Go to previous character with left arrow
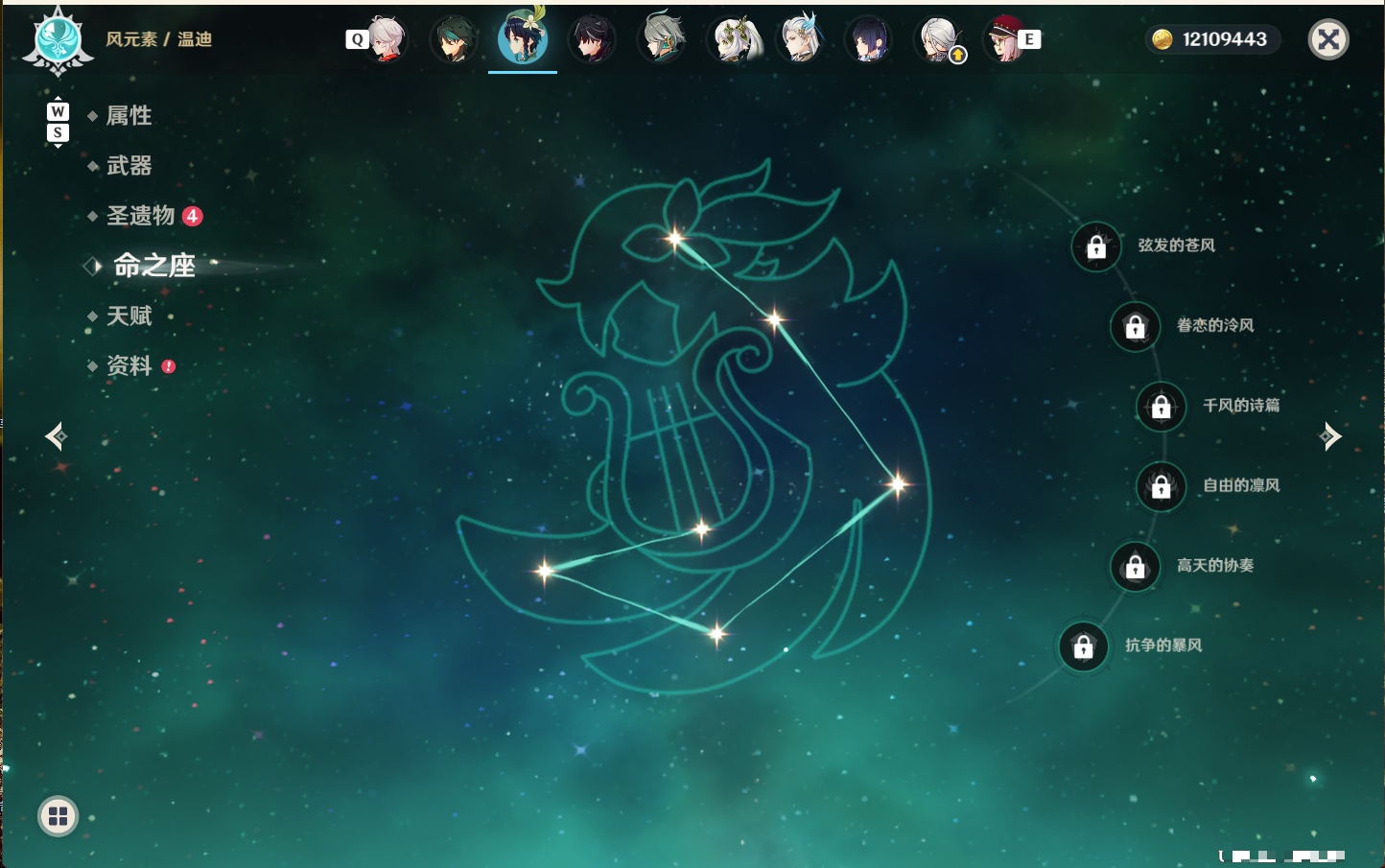 tap(56, 436)
